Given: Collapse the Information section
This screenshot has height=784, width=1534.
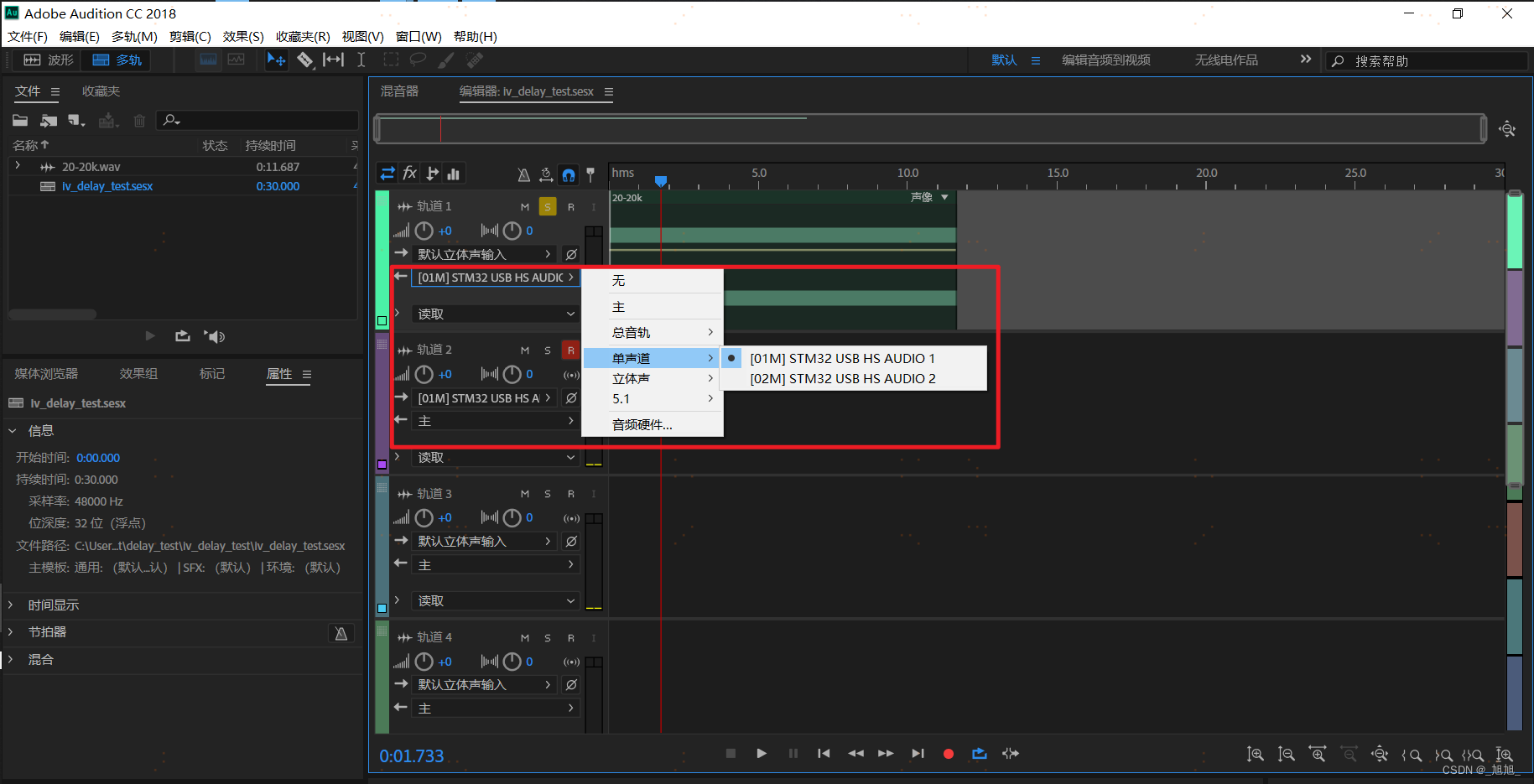Looking at the screenshot, I should 12,430.
